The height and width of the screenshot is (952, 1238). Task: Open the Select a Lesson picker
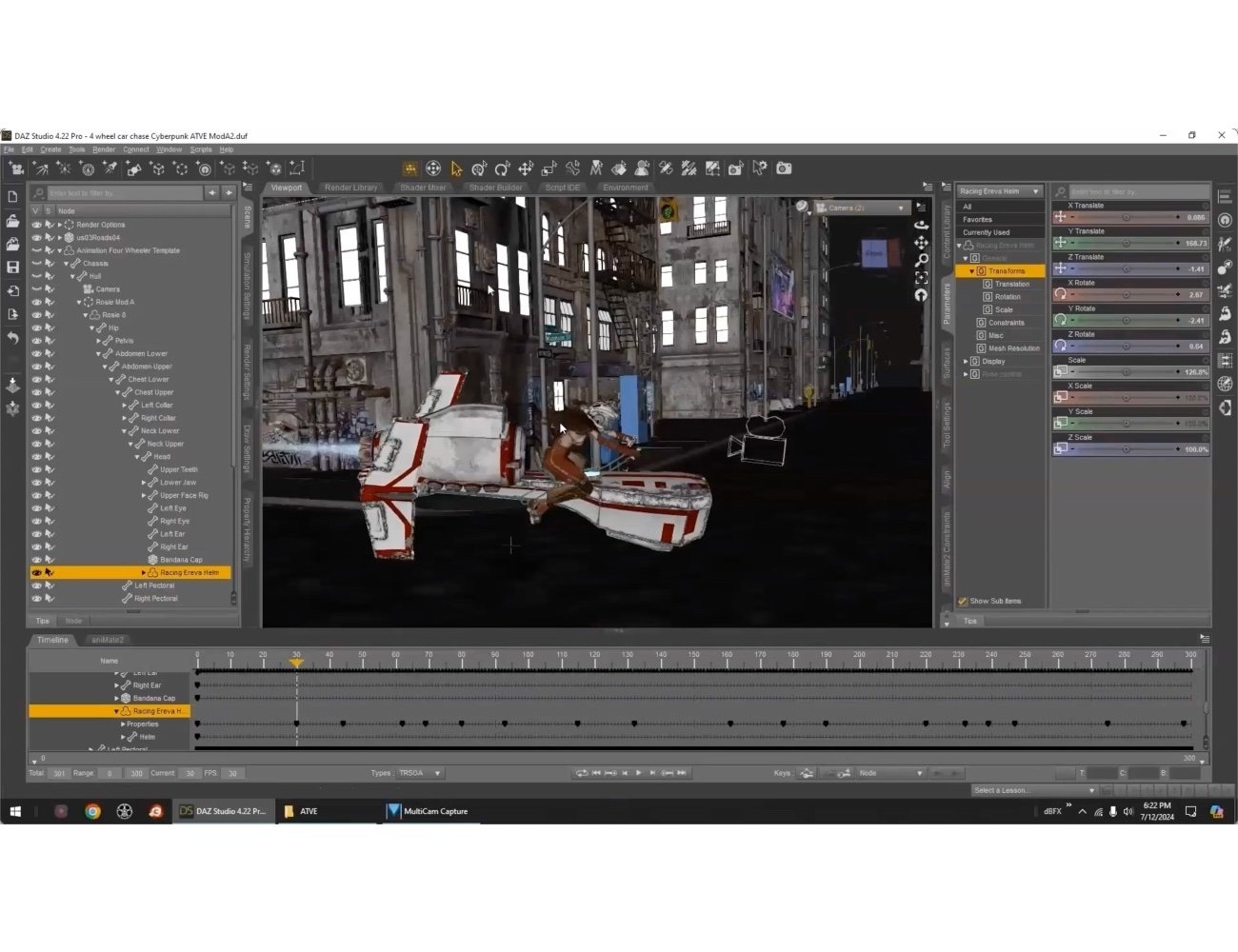tap(1032, 789)
